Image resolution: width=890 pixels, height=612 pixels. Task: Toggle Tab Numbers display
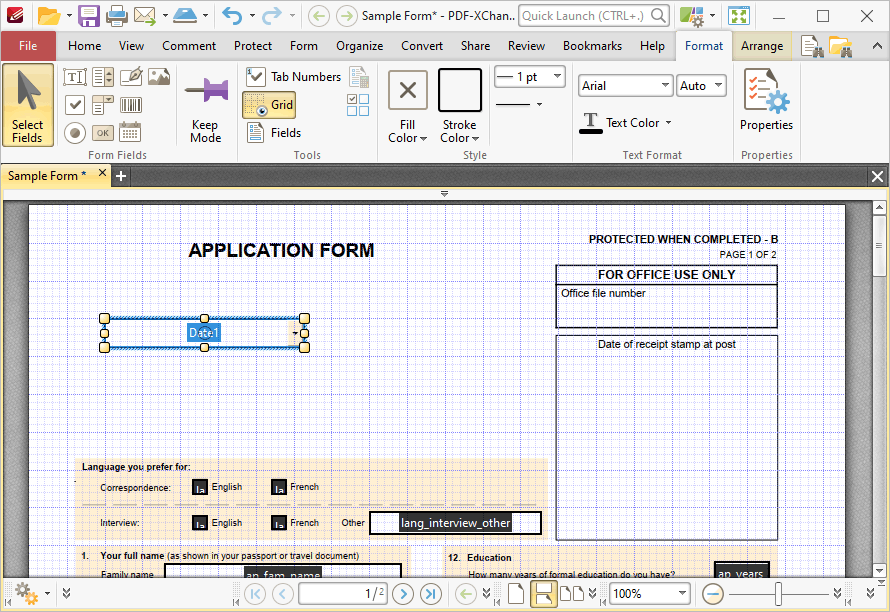pyautogui.click(x=293, y=77)
